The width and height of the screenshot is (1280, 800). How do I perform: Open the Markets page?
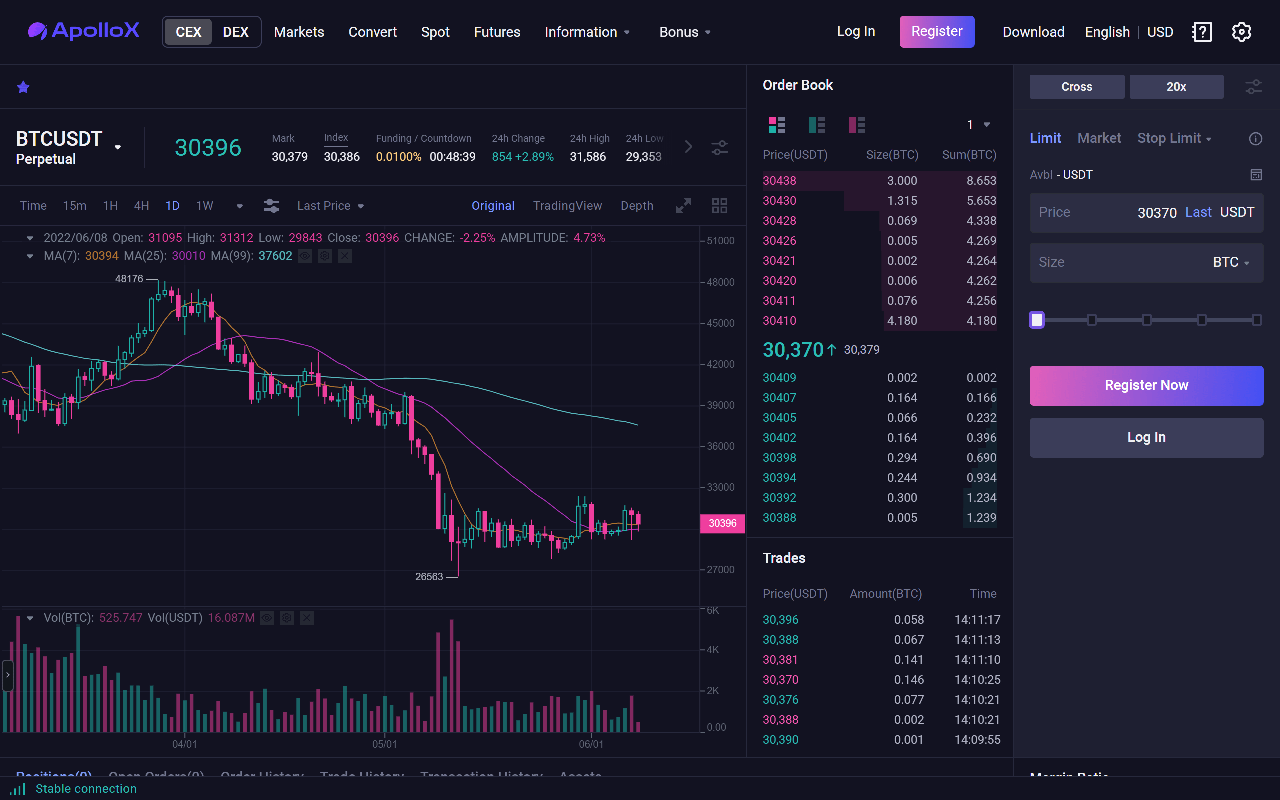tap(299, 32)
